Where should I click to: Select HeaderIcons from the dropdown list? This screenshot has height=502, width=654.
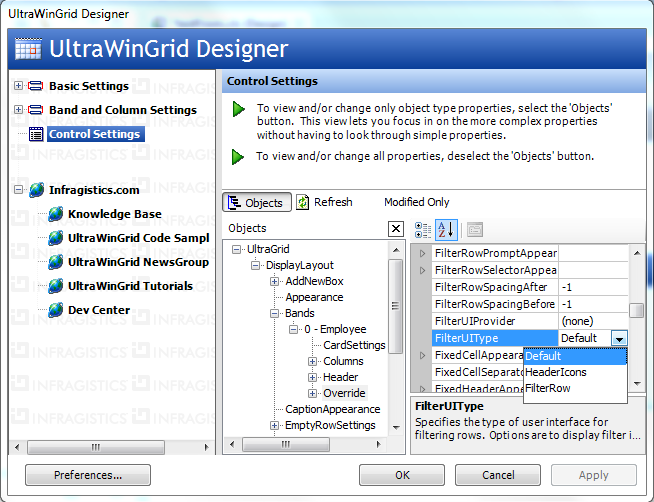coord(556,372)
